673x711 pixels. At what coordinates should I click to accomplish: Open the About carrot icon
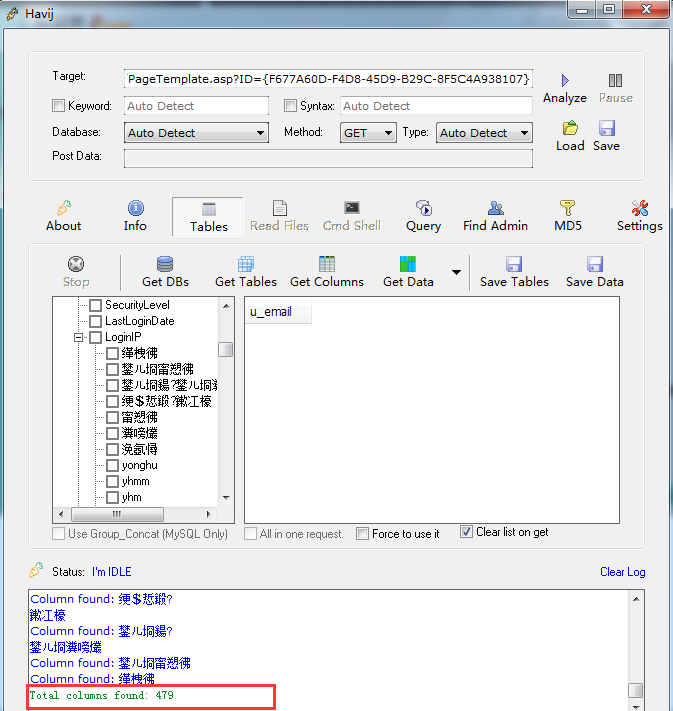point(63,208)
